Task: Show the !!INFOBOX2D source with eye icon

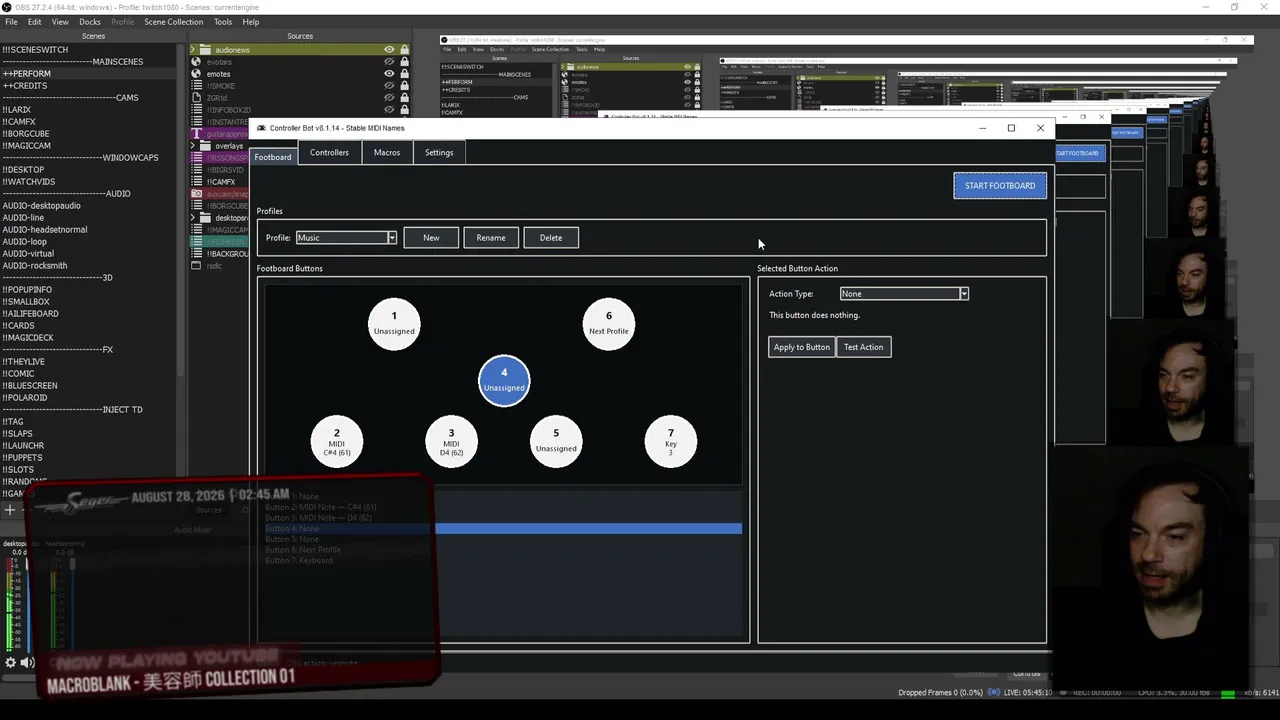Action: click(389, 110)
